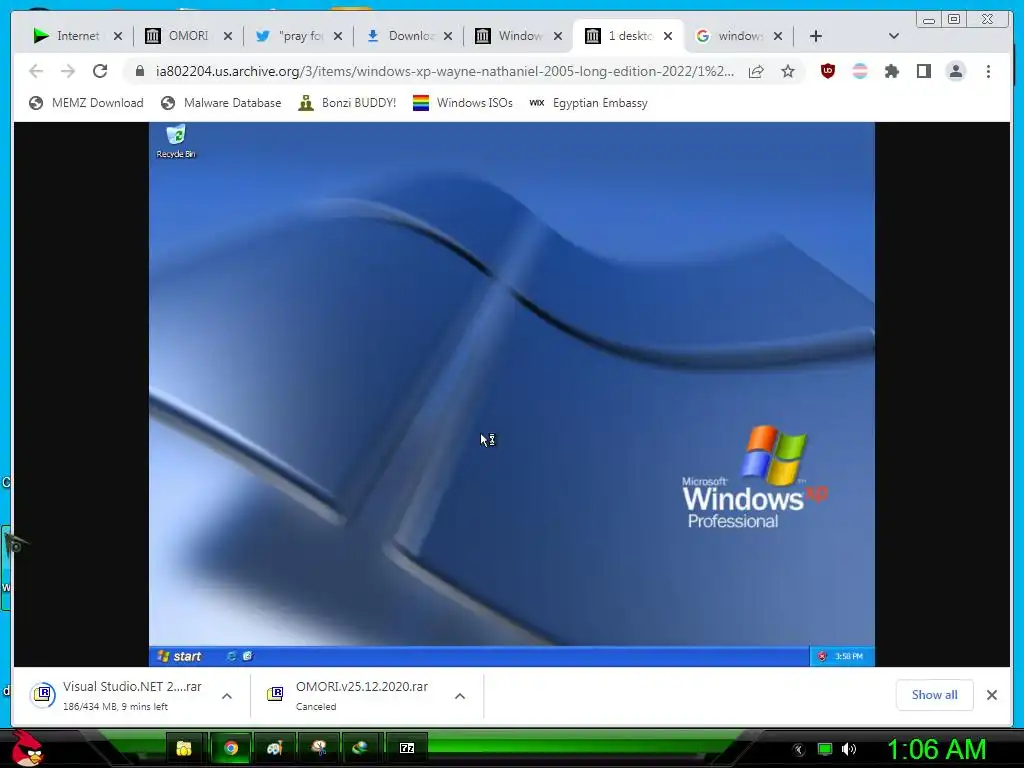The image size is (1024, 768).
Task: Click the Angry Birds start orb
Action: [26, 748]
